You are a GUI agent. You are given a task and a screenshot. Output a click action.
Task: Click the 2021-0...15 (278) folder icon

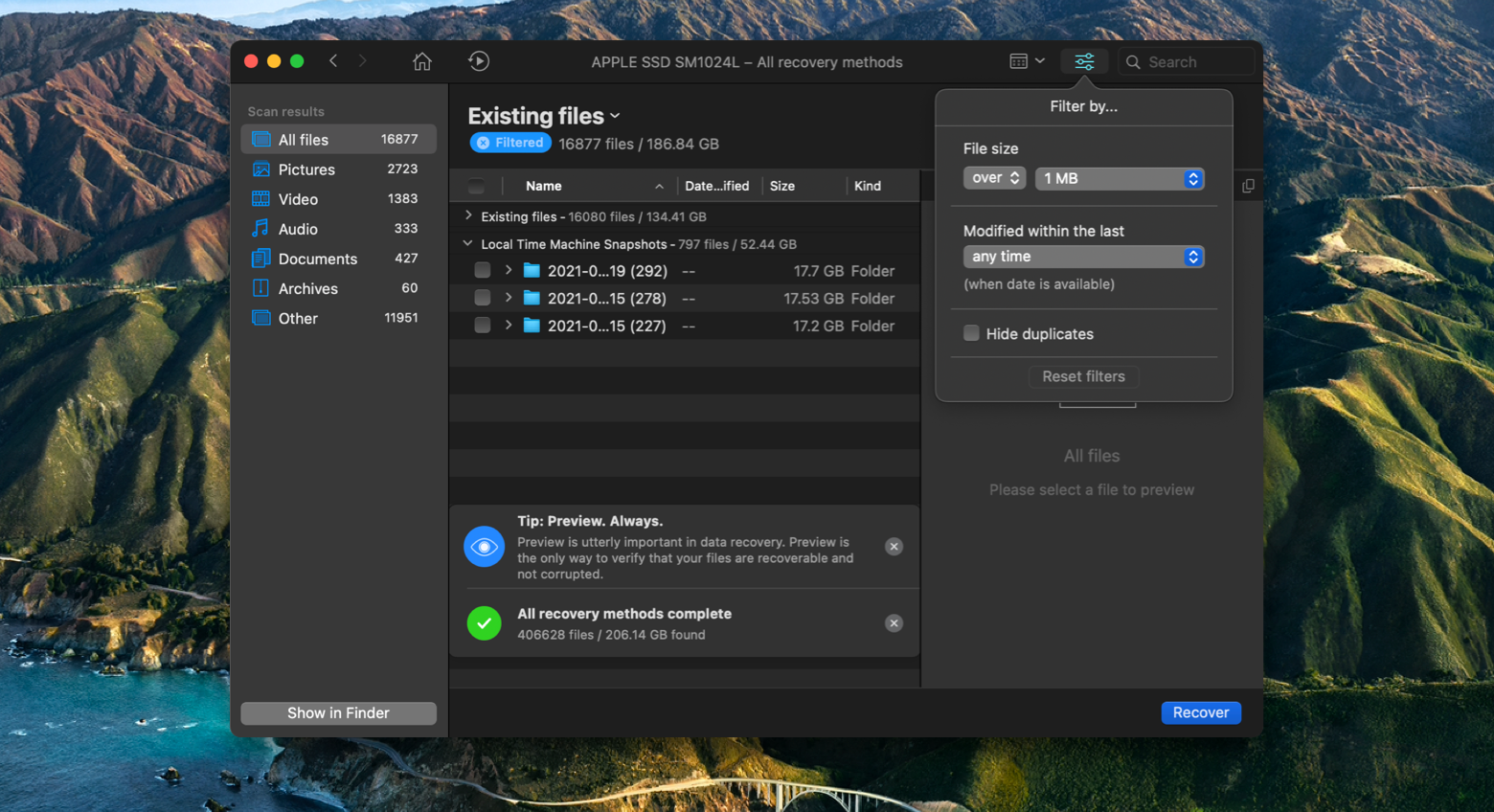point(532,299)
